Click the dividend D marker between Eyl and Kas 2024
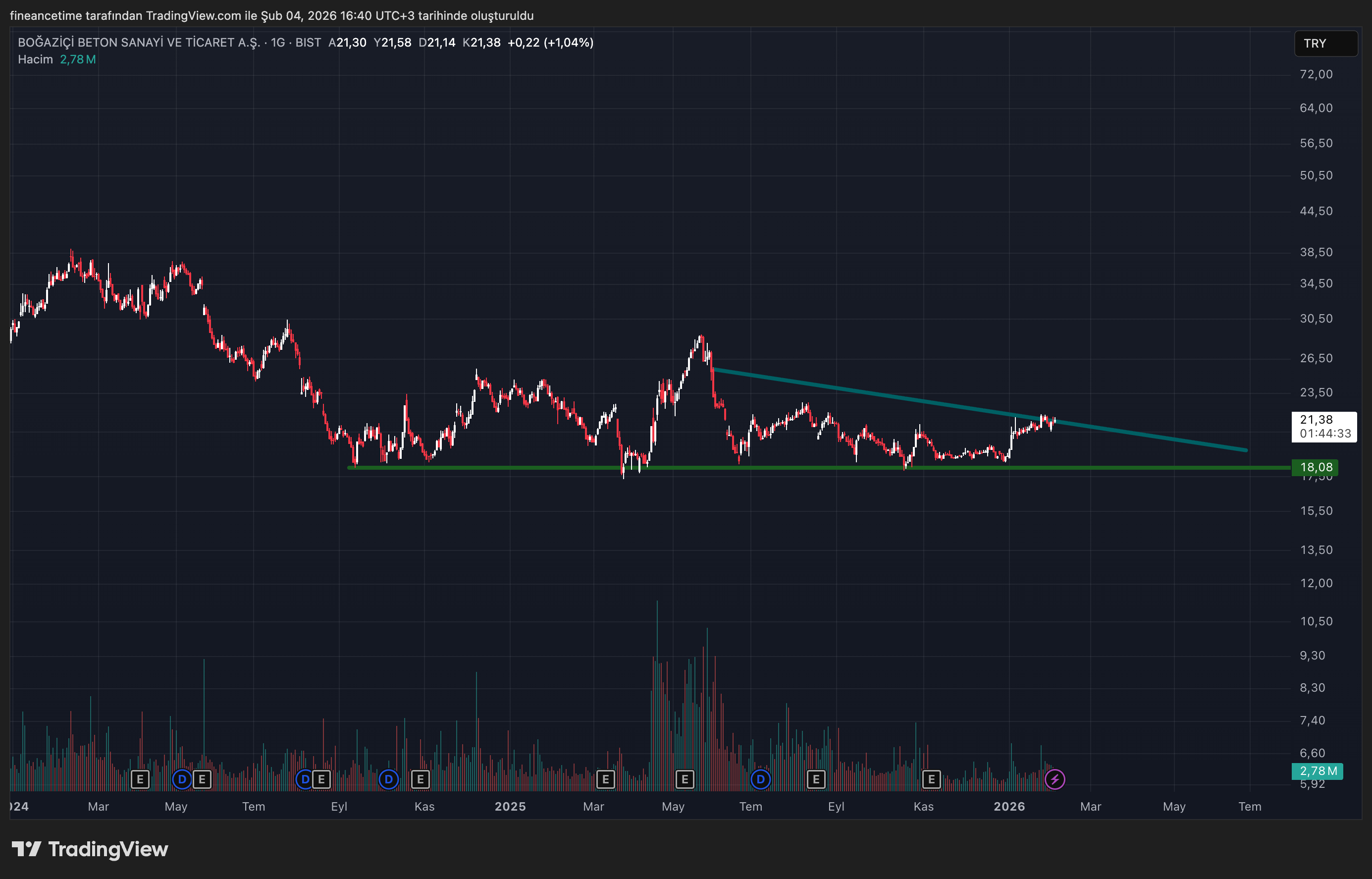 (x=388, y=779)
